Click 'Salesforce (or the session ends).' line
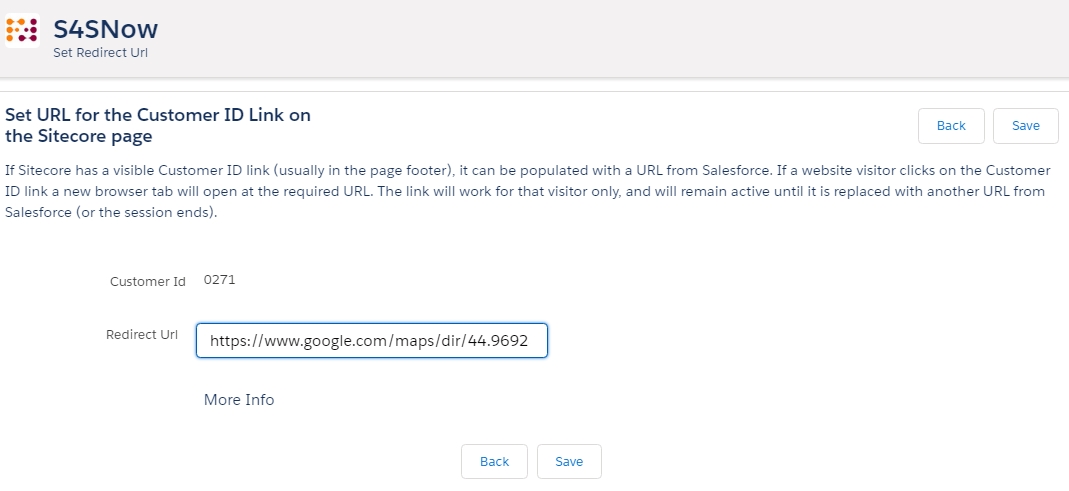 pos(110,212)
